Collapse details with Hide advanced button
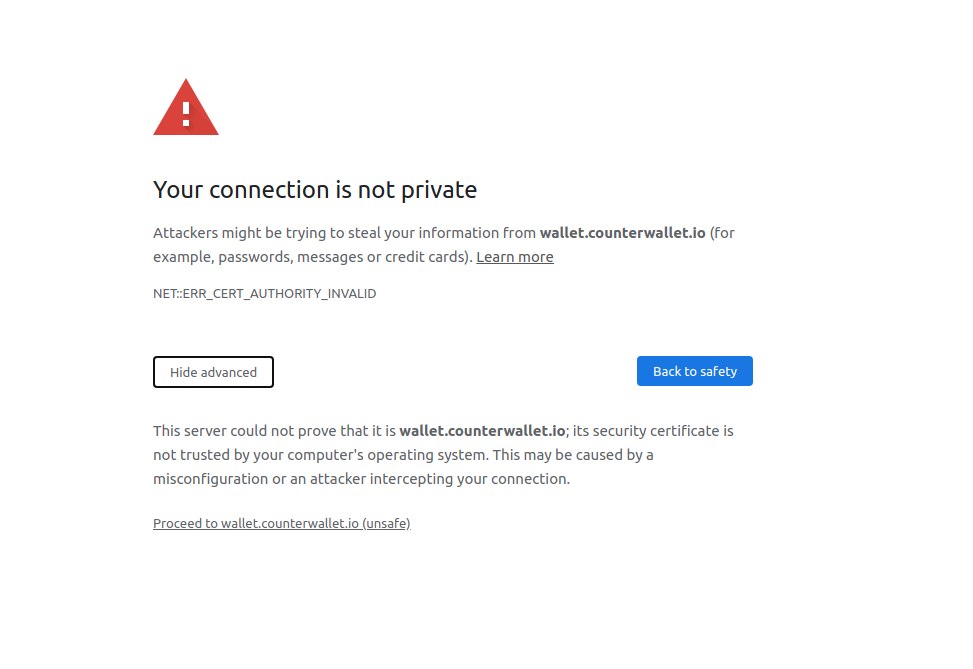Screen dimensions: 973x669 coord(213,372)
